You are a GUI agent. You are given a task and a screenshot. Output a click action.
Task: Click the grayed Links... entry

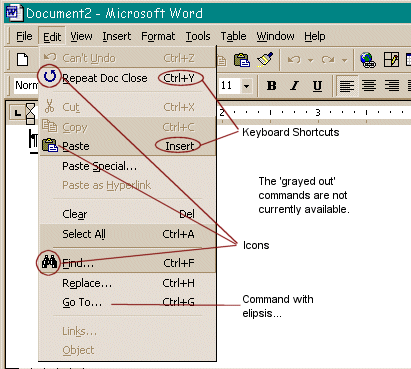coord(128,331)
